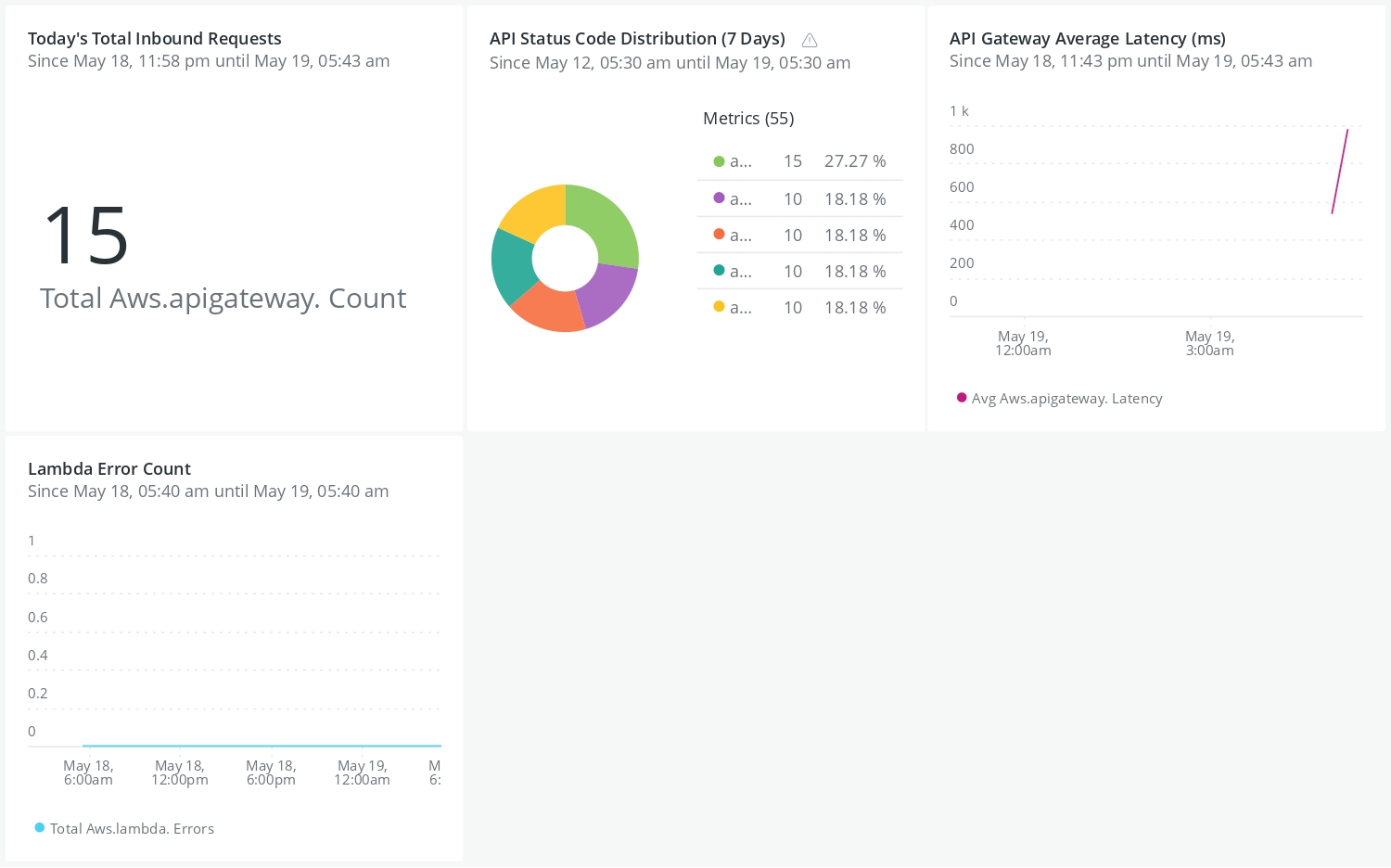Open the Lambda Error Count widget title
The image size is (1391, 868).
(109, 469)
